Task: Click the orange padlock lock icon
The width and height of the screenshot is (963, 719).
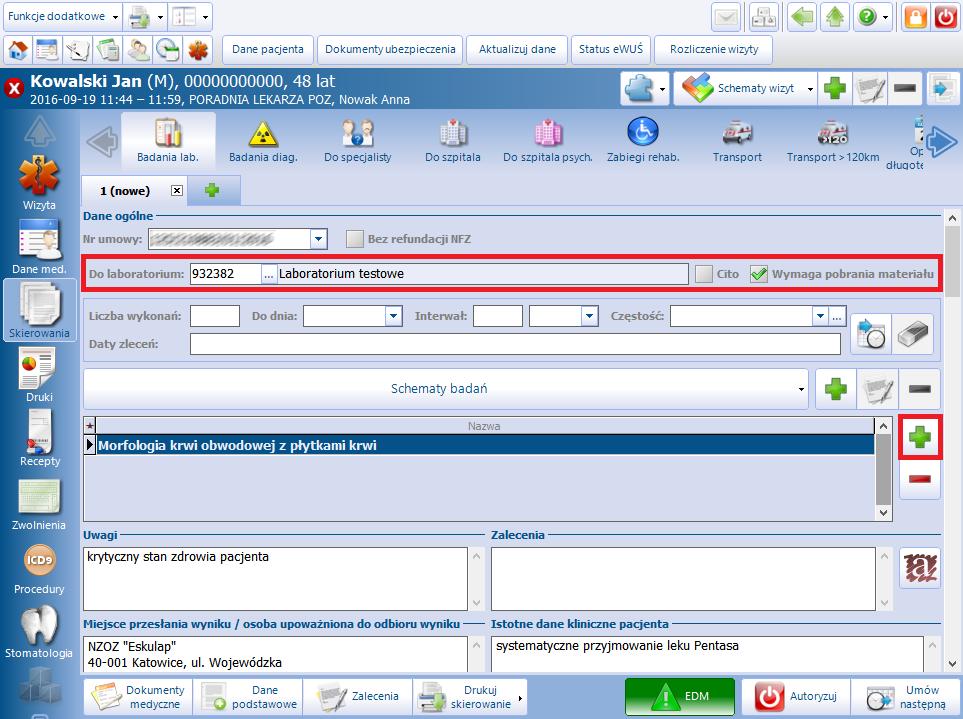Action: [915, 17]
